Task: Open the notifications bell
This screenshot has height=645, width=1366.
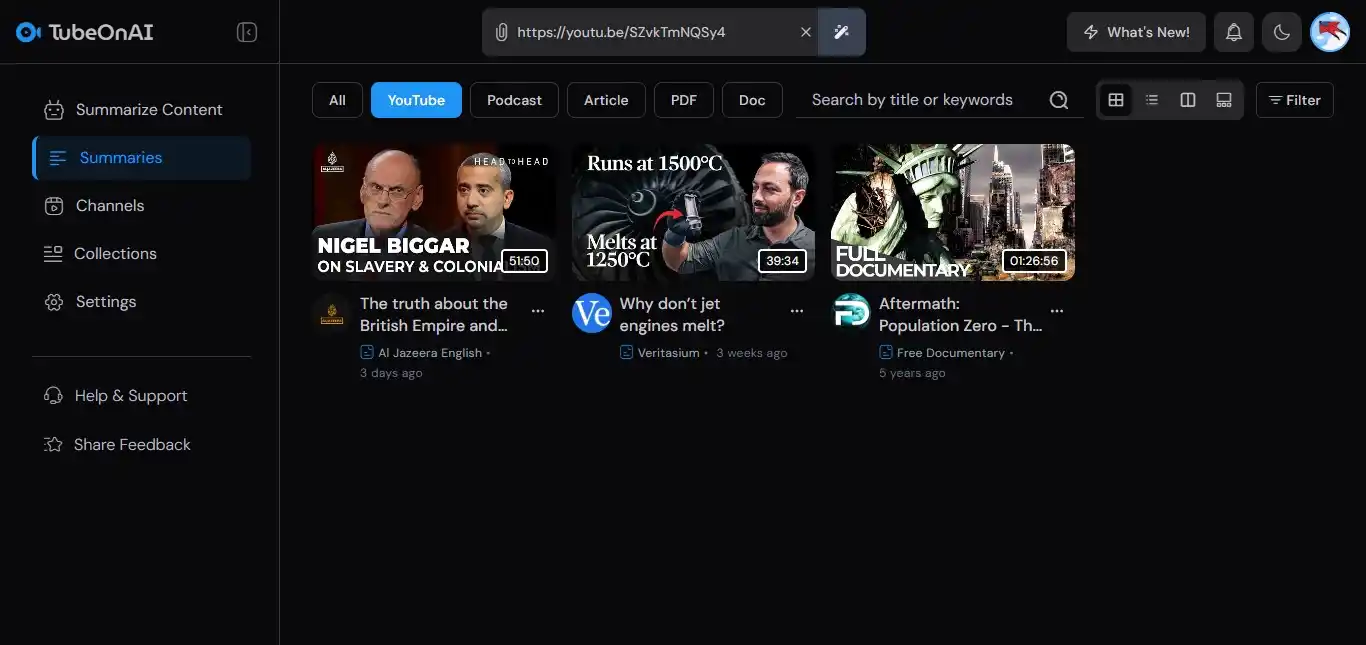Action: pos(1234,32)
